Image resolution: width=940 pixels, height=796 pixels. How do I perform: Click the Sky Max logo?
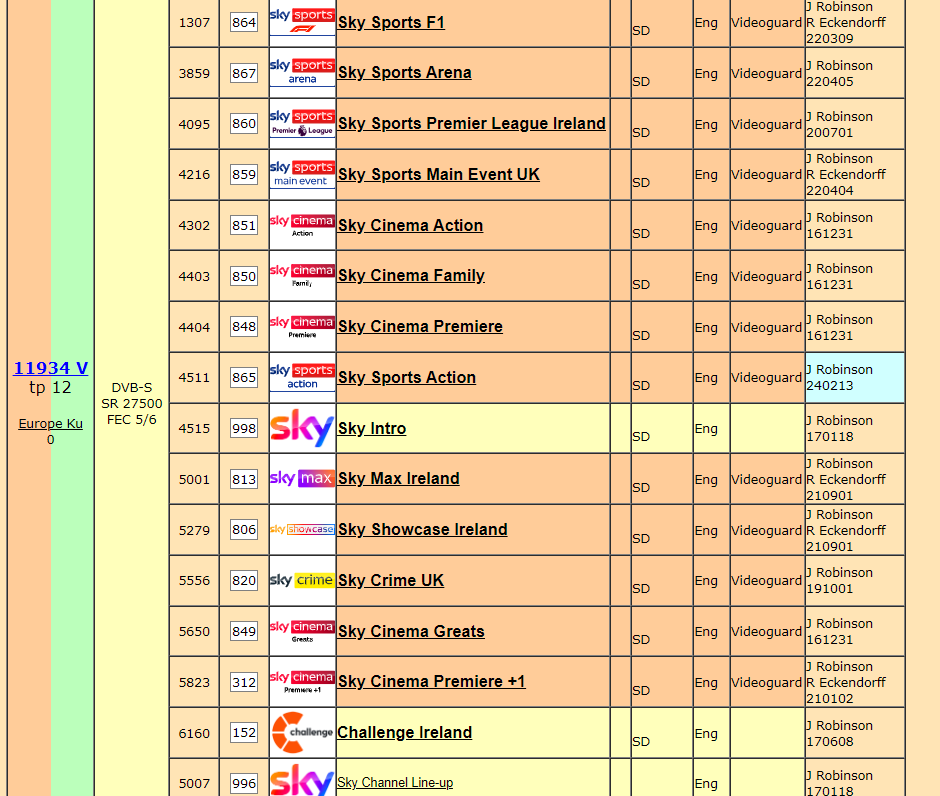tap(302, 478)
